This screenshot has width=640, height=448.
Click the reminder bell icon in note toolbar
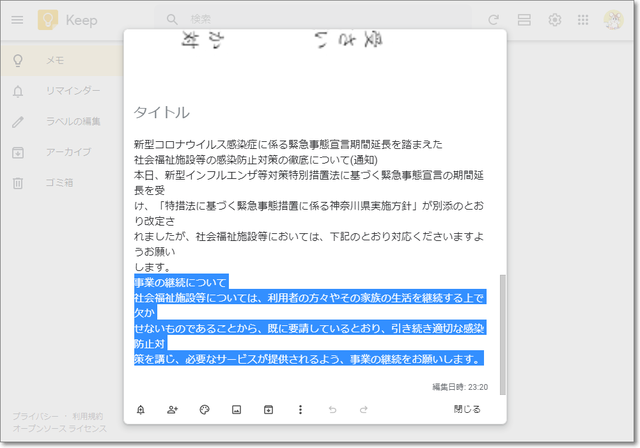pos(141,409)
